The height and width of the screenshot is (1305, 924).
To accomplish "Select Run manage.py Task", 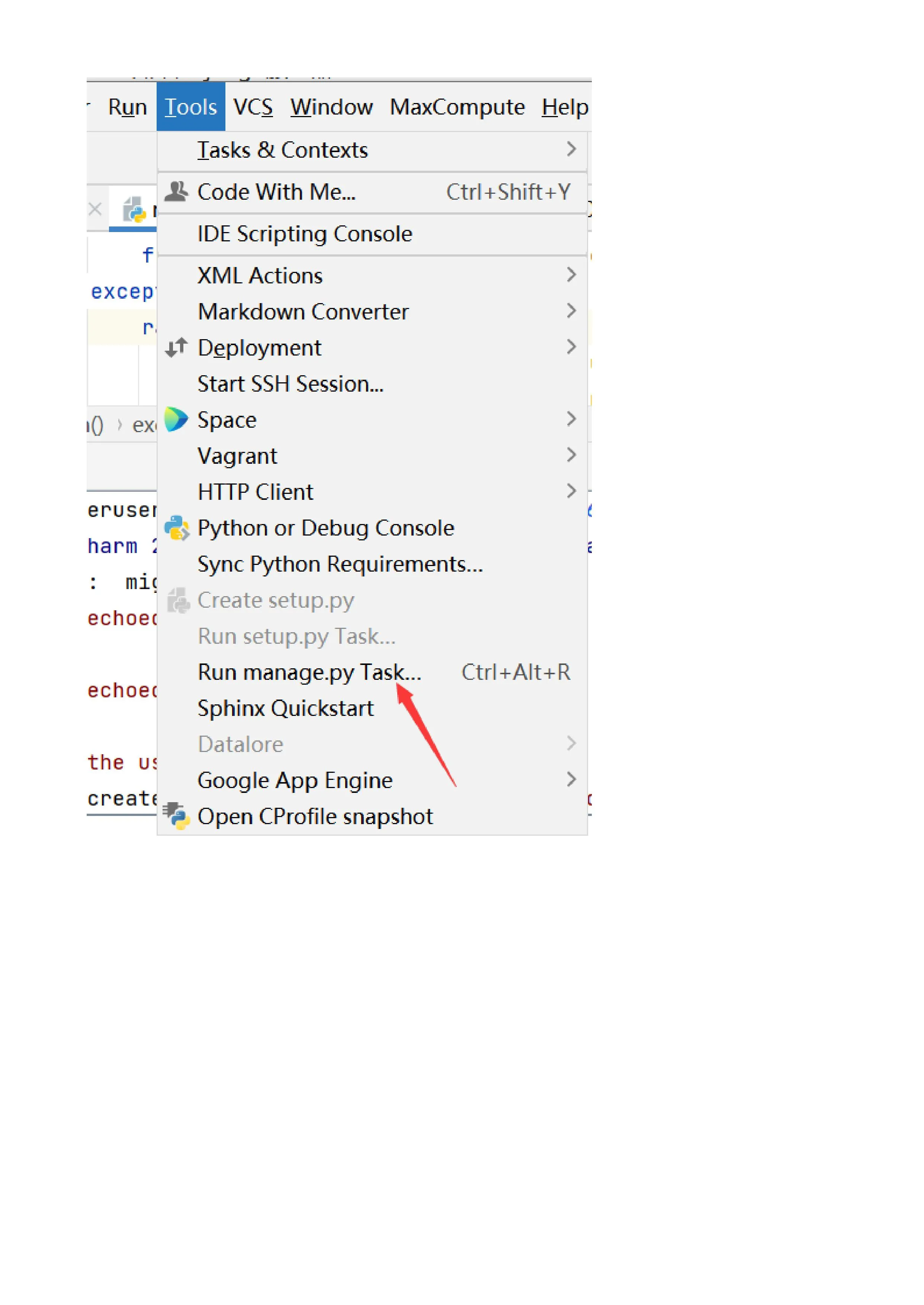I will pyautogui.click(x=309, y=672).
